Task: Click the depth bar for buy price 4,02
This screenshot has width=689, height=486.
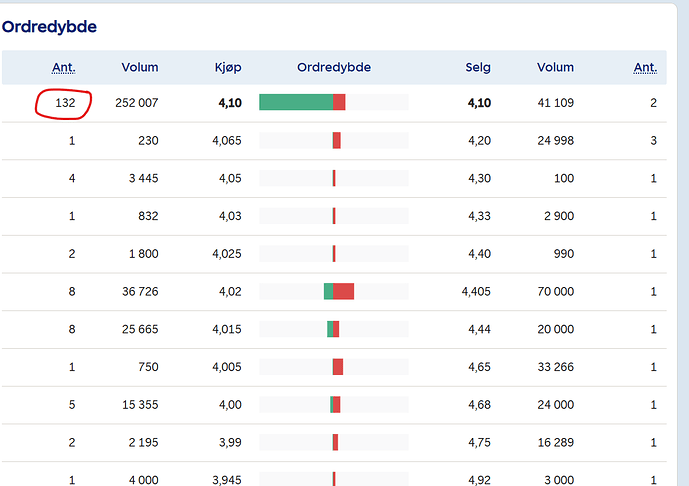Action: pos(338,291)
